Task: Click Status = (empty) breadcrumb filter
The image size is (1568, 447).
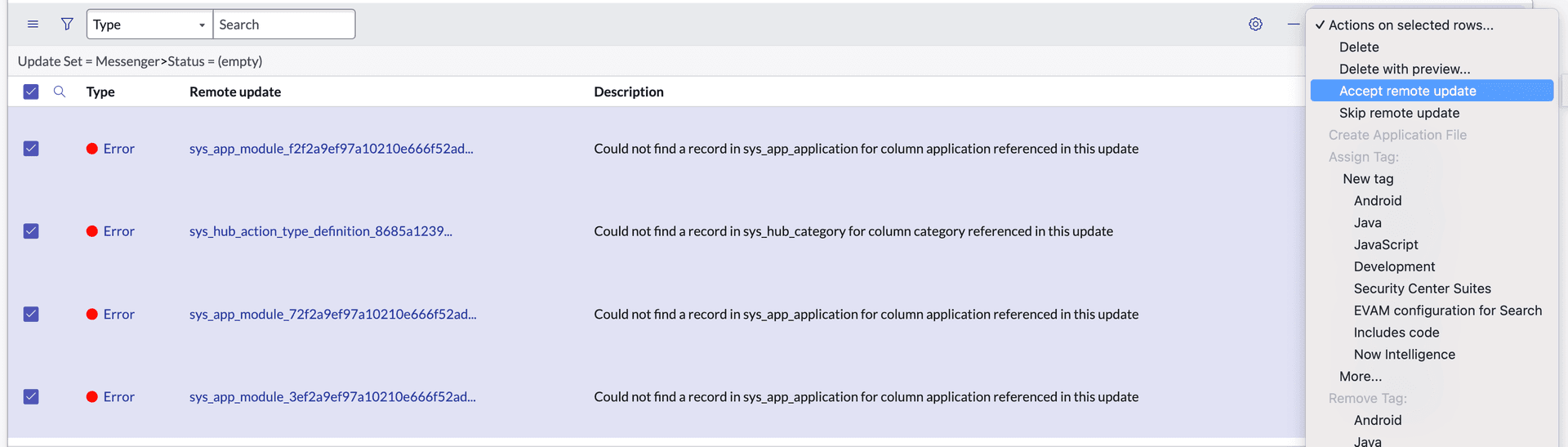Action: (x=215, y=61)
